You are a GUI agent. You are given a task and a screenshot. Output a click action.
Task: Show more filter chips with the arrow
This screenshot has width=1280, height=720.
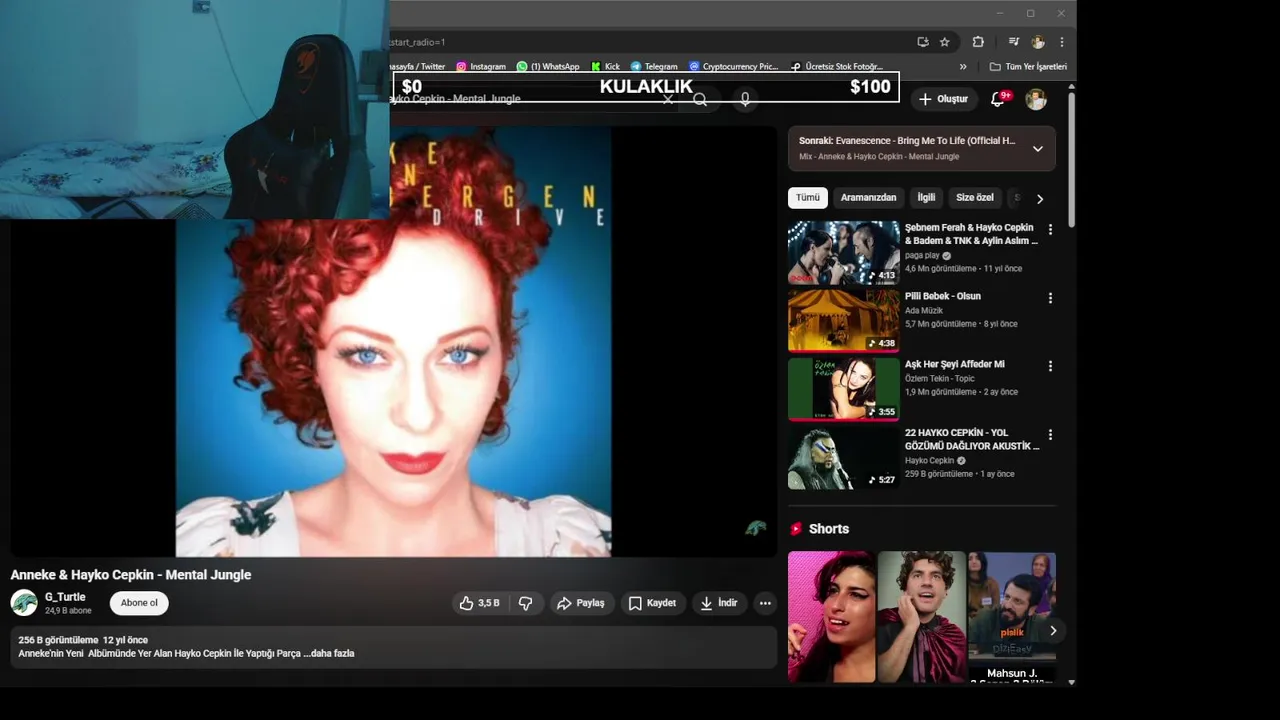pyautogui.click(x=1039, y=199)
